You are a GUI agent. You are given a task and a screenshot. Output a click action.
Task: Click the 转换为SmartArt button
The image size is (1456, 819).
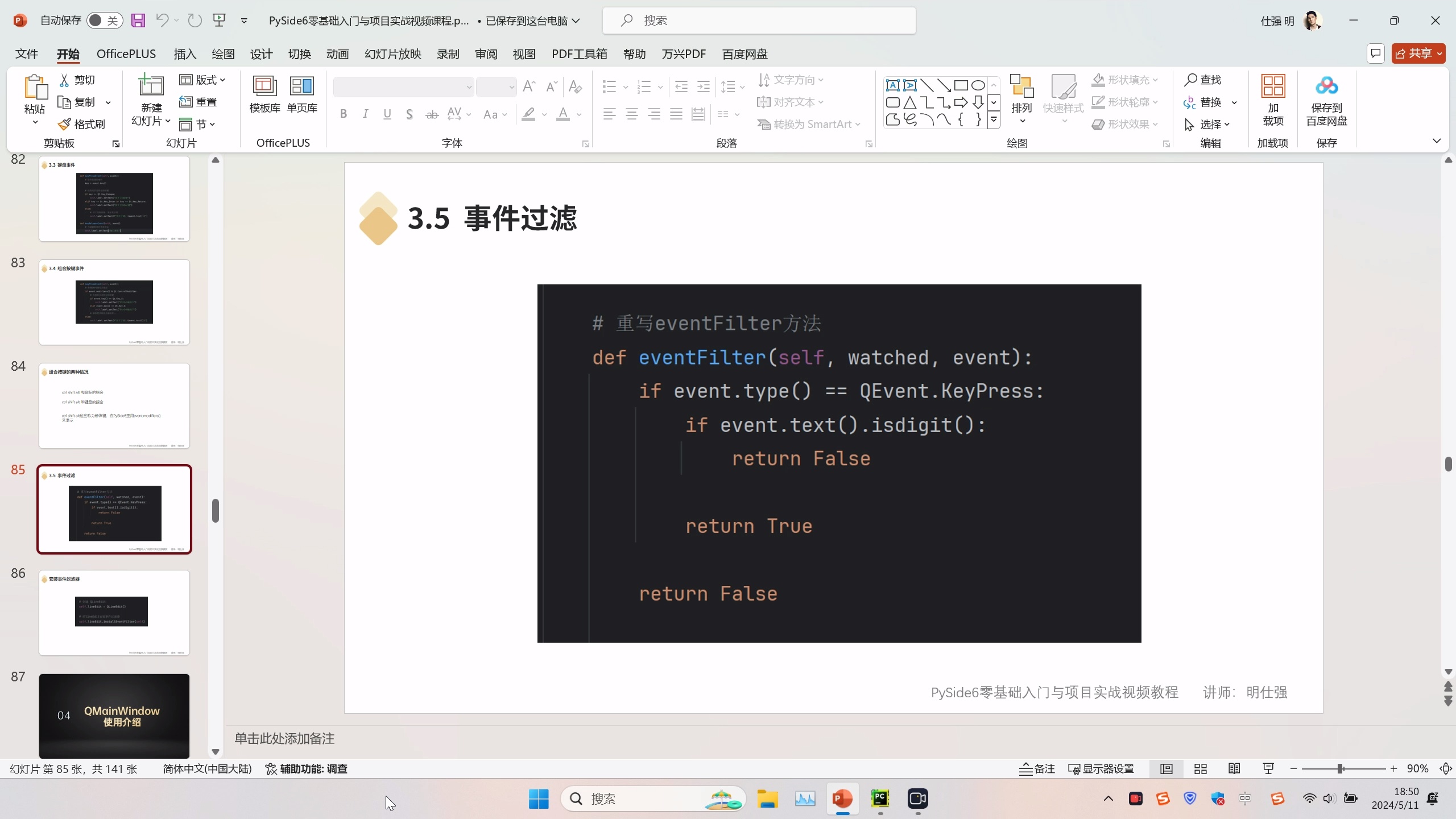pyautogui.click(x=809, y=123)
